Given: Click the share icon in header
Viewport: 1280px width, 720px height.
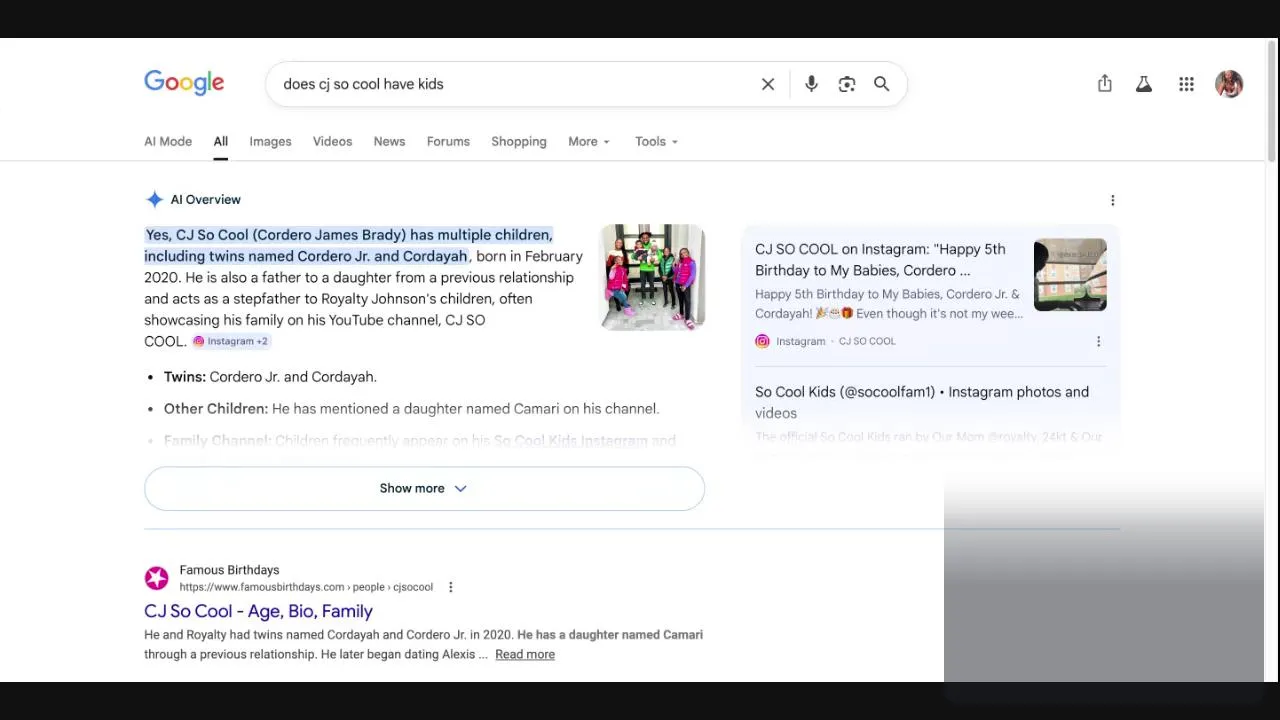Looking at the screenshot, I should click(x=1104, y=84).
